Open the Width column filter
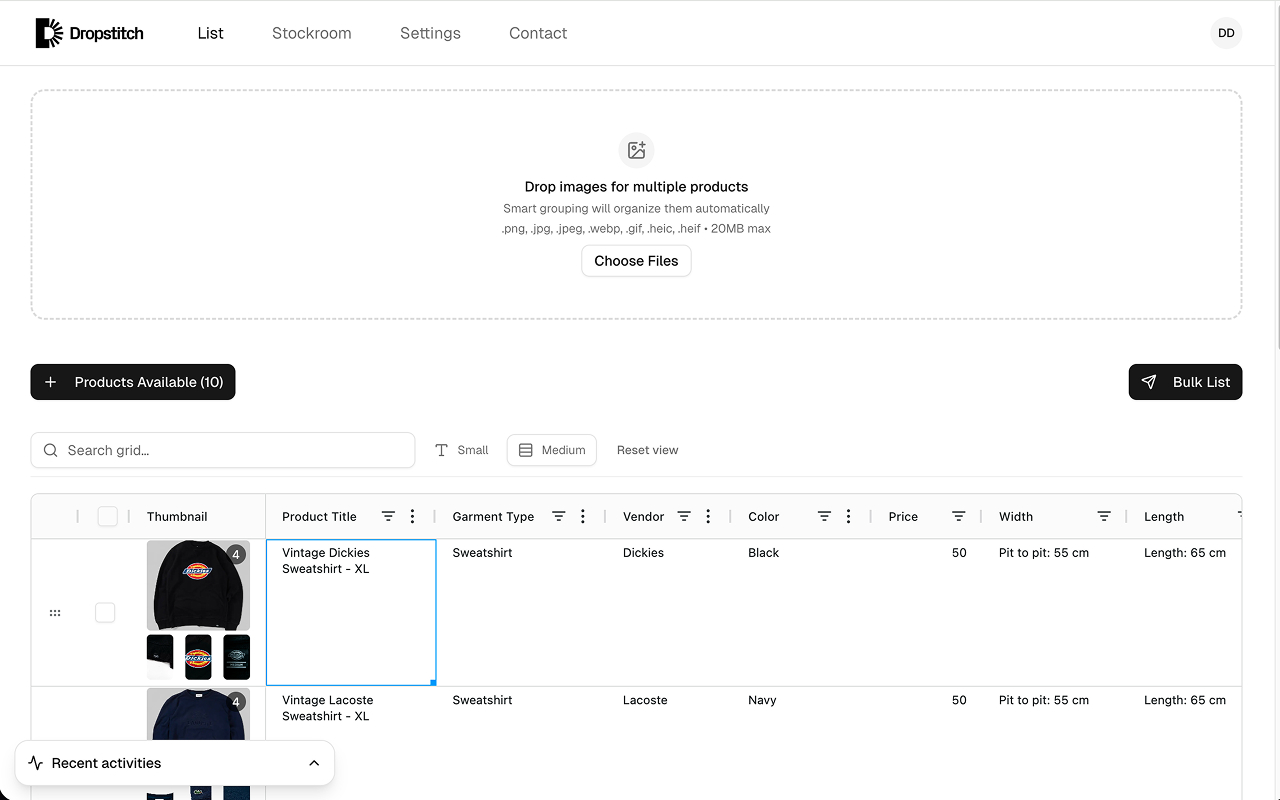Screen dimensions: 1280x800 point(1104,516)
